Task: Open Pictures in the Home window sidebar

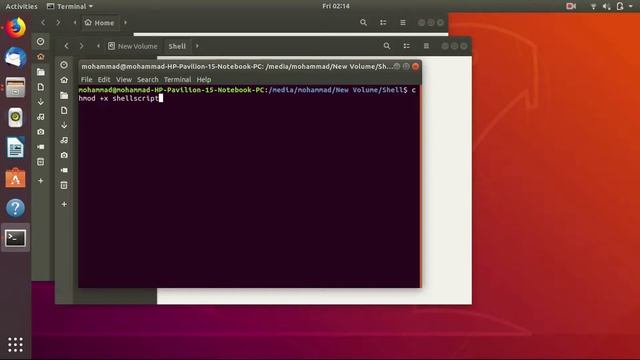Action: tap(40, 132)
